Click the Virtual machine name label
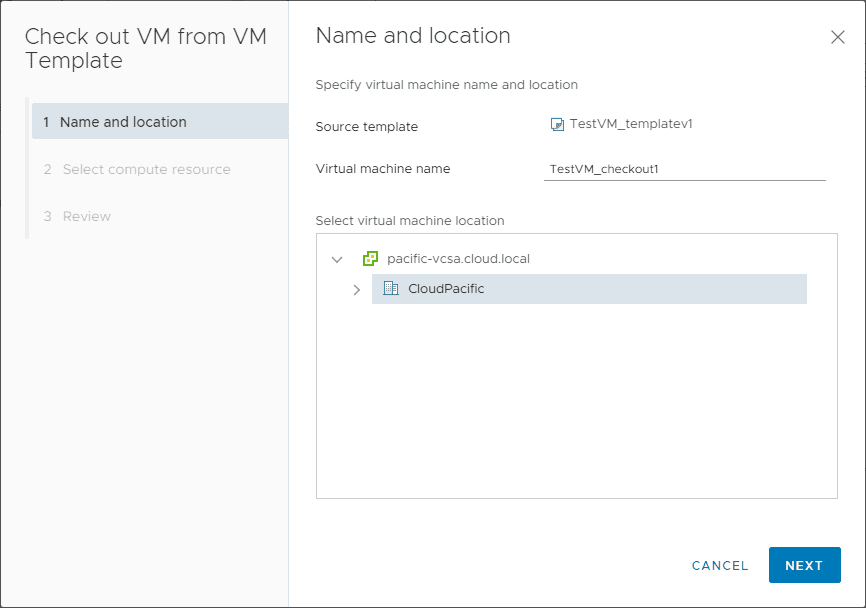866x608 pixels. (x=383, y=169)
